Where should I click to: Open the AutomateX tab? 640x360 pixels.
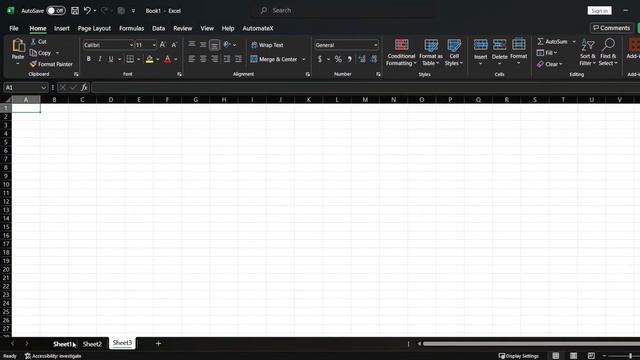pos(258,28)
